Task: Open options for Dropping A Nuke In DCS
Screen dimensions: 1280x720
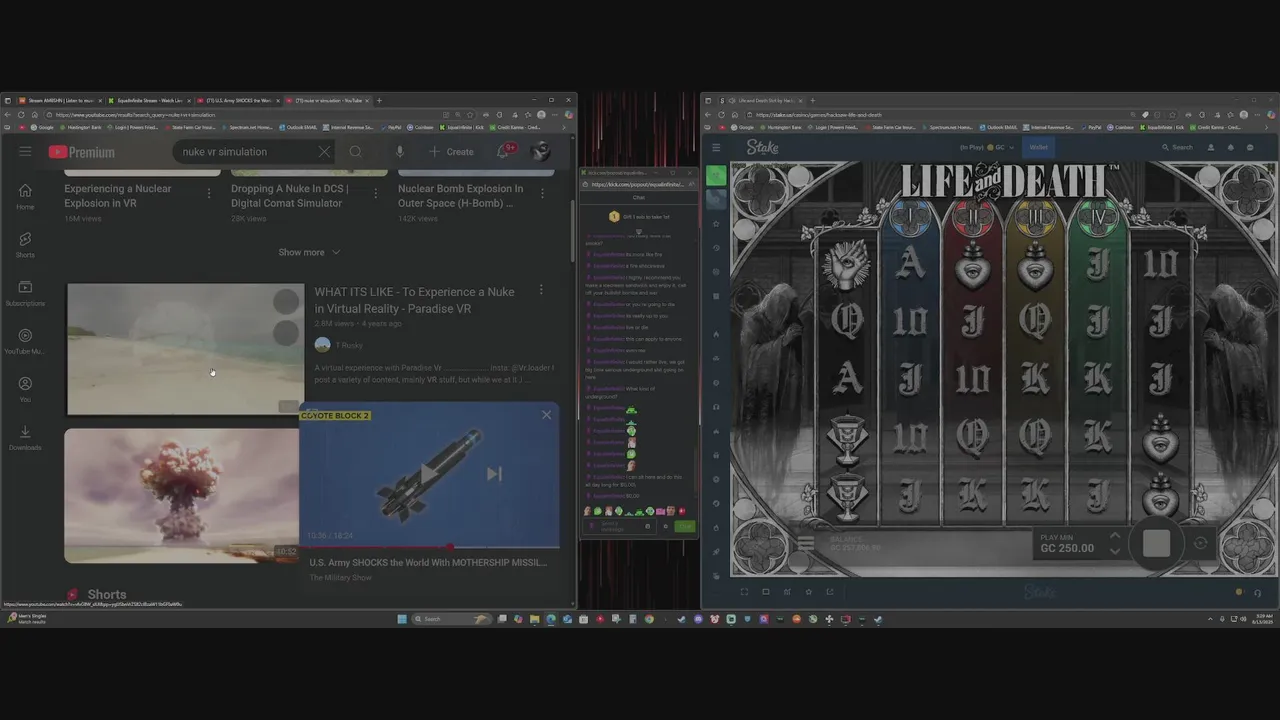Action: (376, 193)
